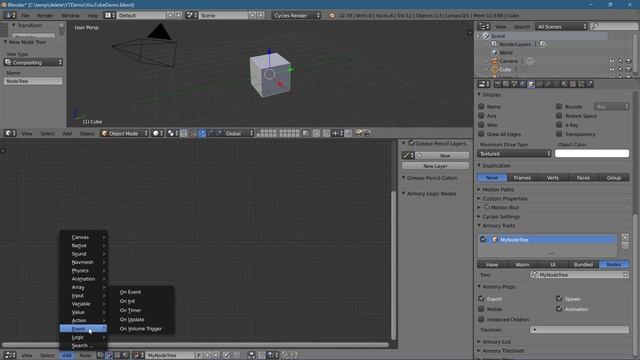
Task: Click the OpenGL render animation icon
Action: 367,133
